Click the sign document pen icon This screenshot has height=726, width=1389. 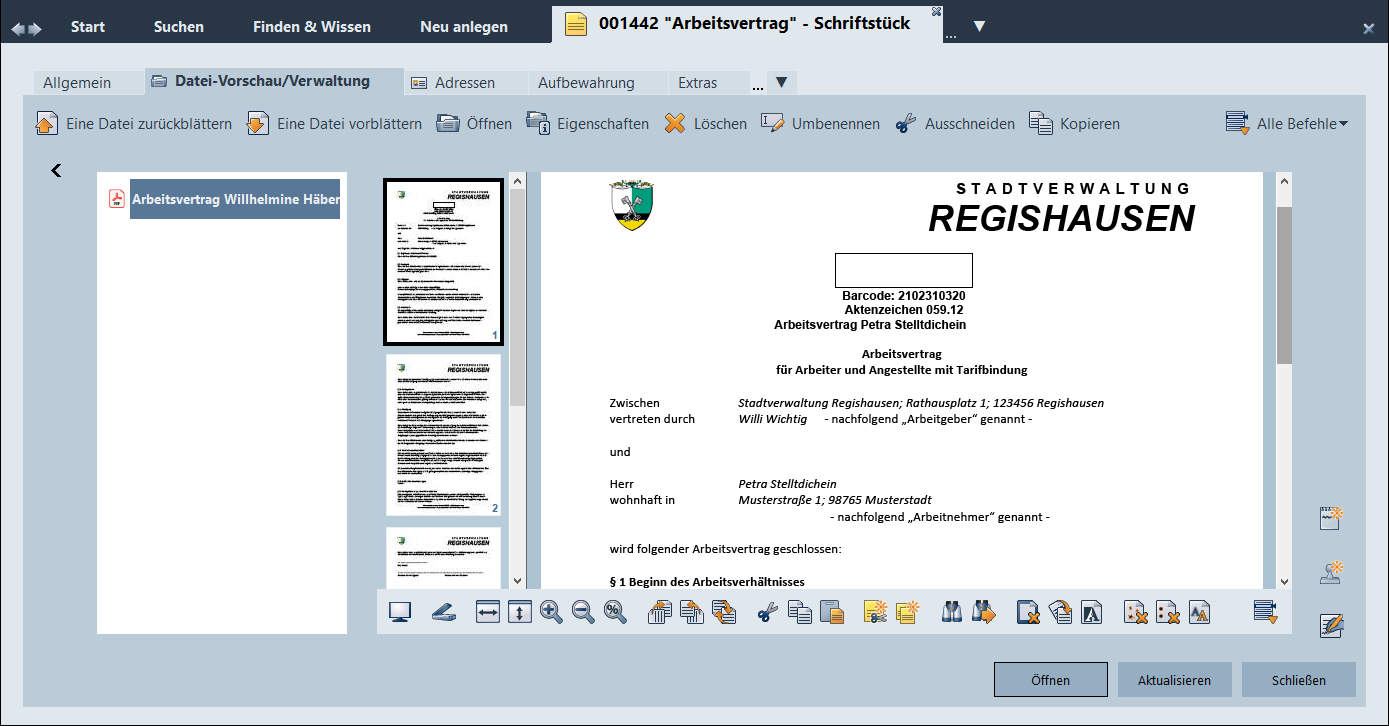pyautogui.click(x=1330, y=626)
